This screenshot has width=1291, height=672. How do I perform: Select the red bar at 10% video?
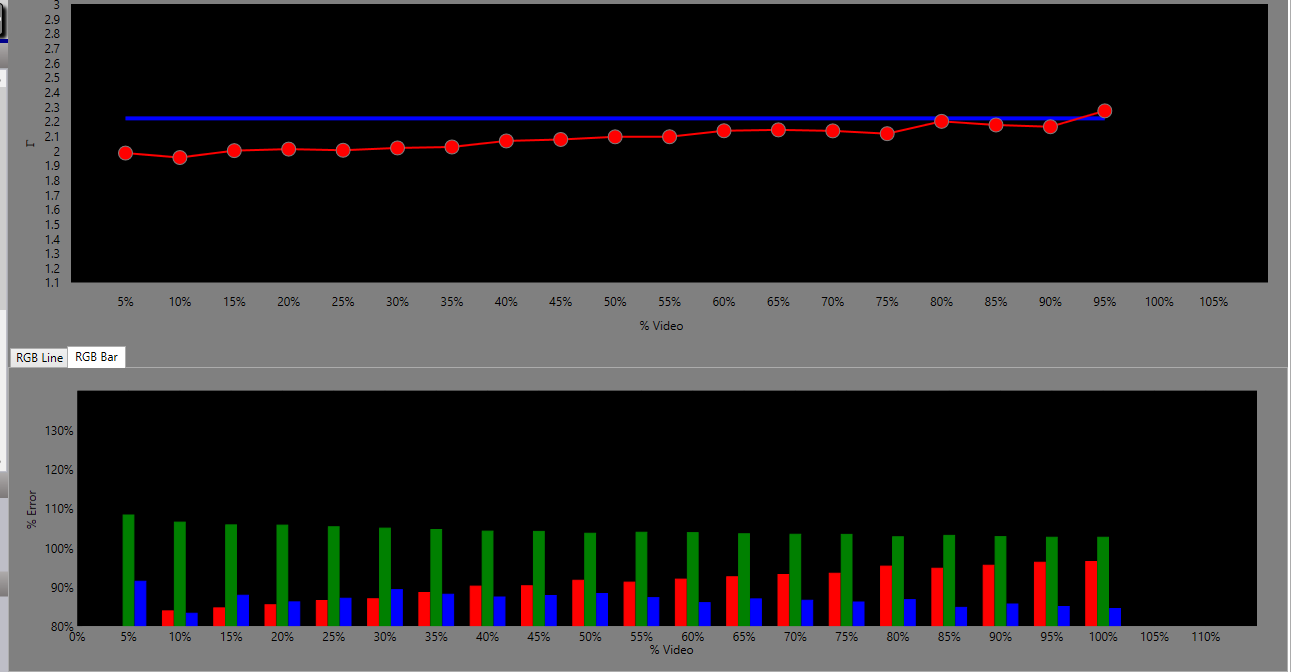click(x=167, y=618)
